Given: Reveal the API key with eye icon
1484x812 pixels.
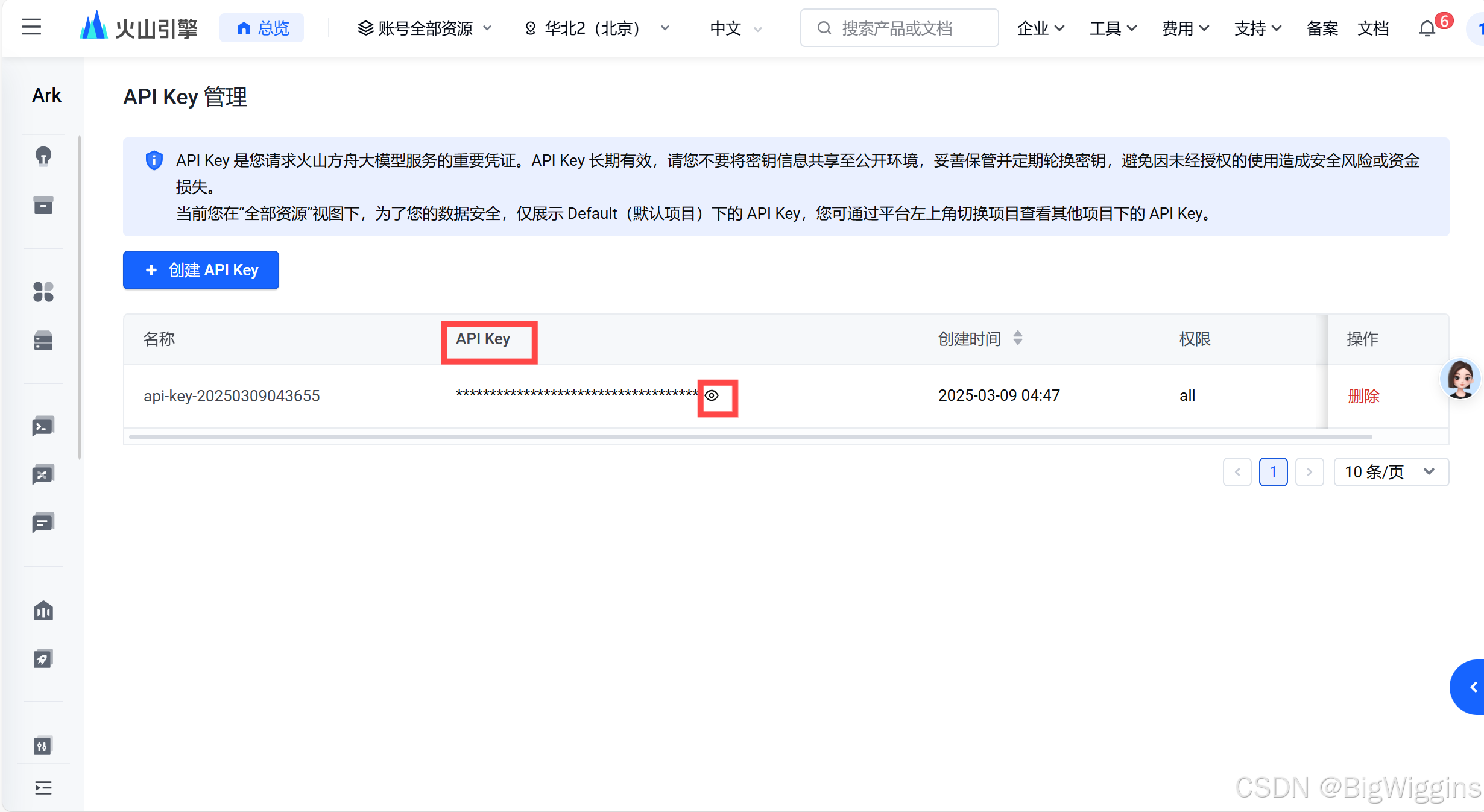Looking at the screenshot, I should [x=712, y=395].
